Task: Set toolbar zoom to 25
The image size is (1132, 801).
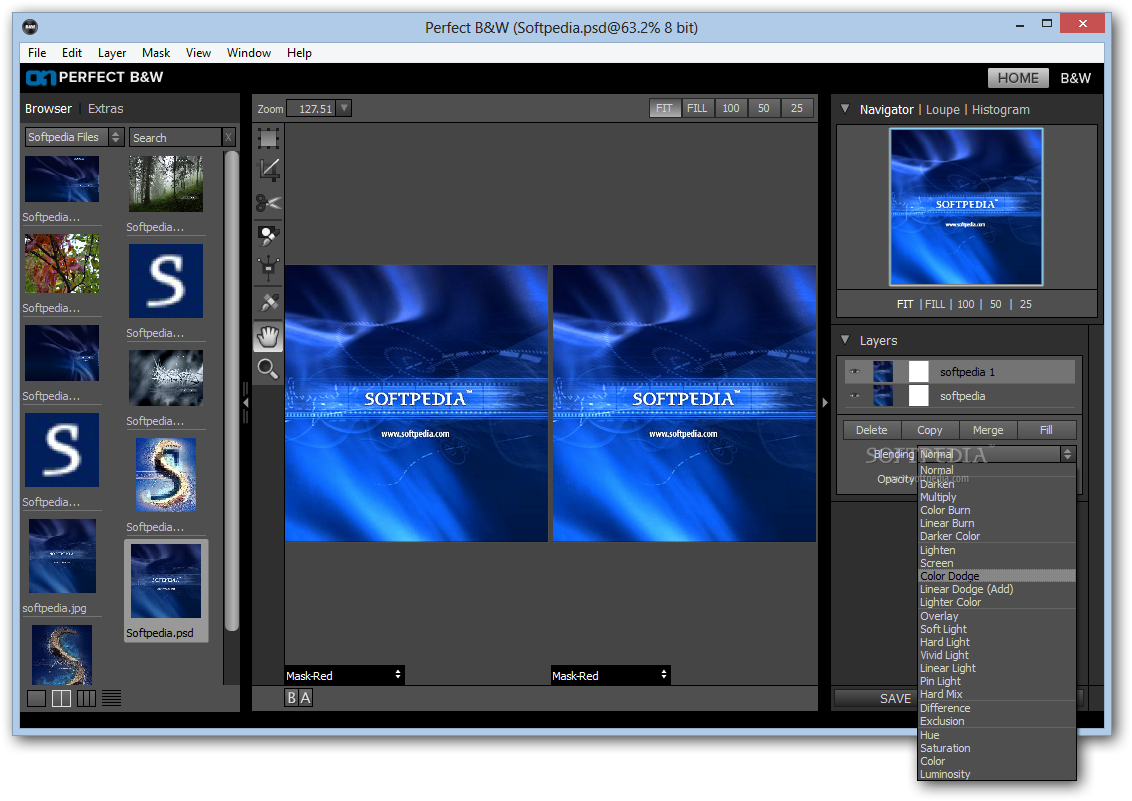Action: point(797,108)
